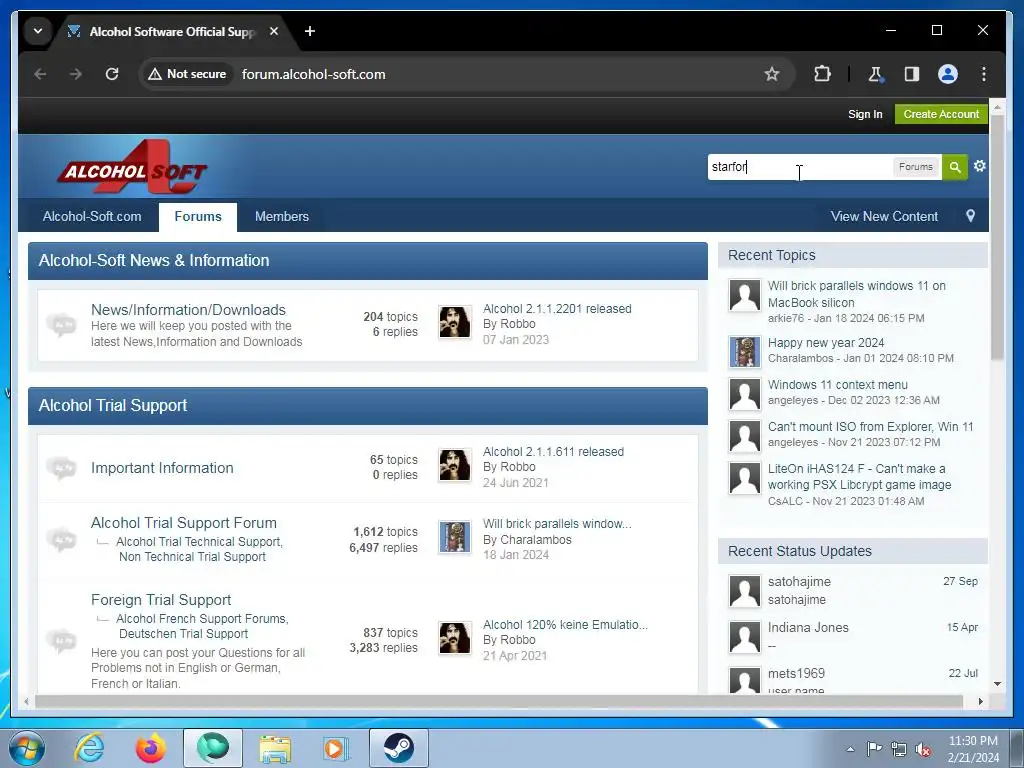Click the Create Account button
1024x768 pixels.
[x=941, y=114]
